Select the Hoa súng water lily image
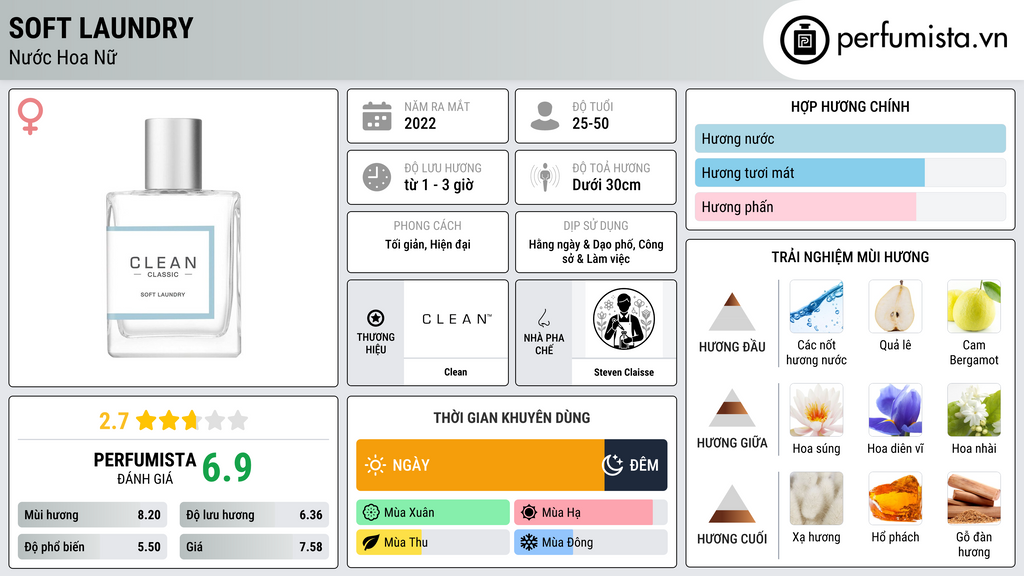 click(816, 409)
